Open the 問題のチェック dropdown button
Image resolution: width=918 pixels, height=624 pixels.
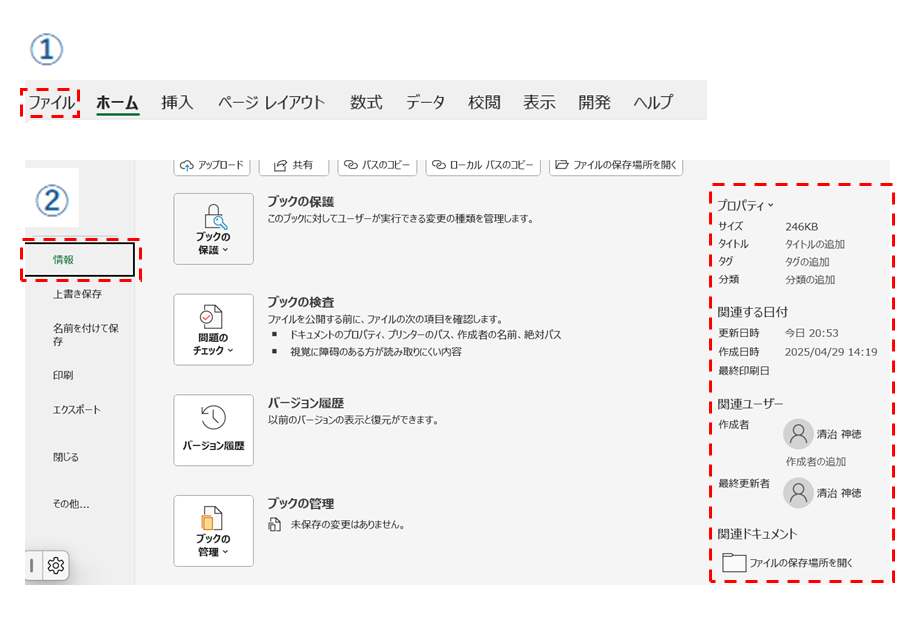click(213, 330)
